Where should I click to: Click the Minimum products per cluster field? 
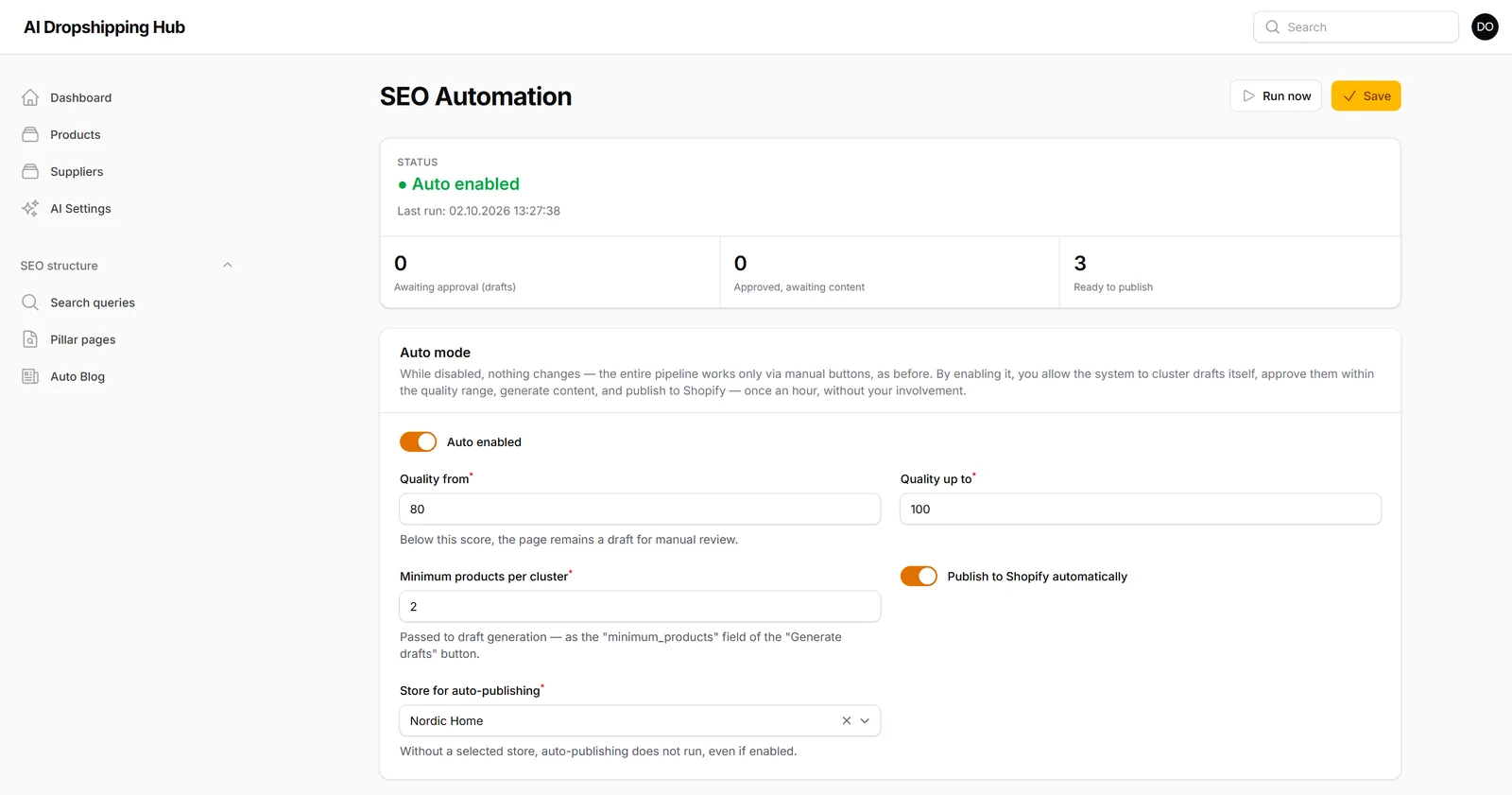640,606
